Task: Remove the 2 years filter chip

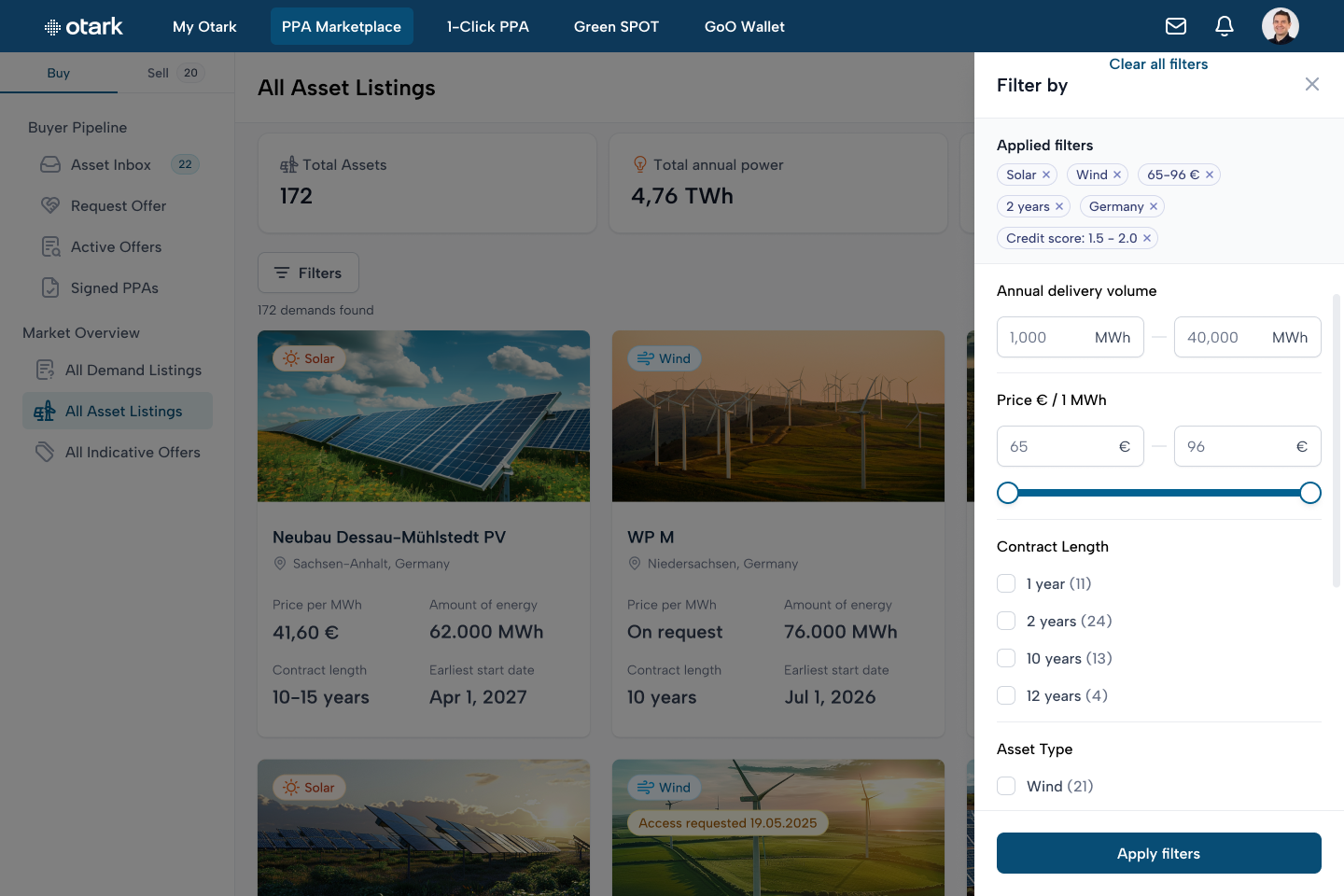Action: 1059,206
